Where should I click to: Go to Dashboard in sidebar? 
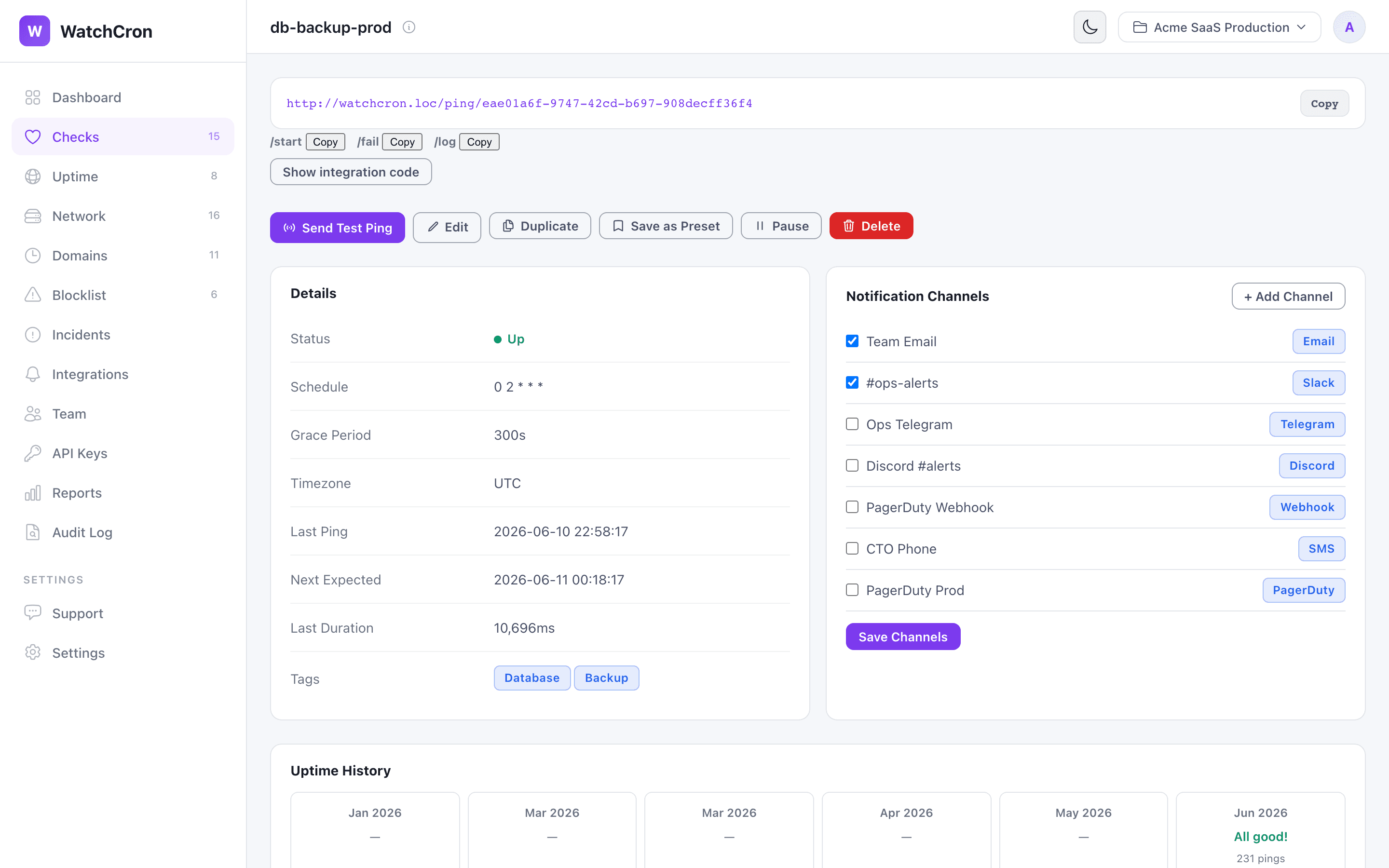click(x=123, y=97)
